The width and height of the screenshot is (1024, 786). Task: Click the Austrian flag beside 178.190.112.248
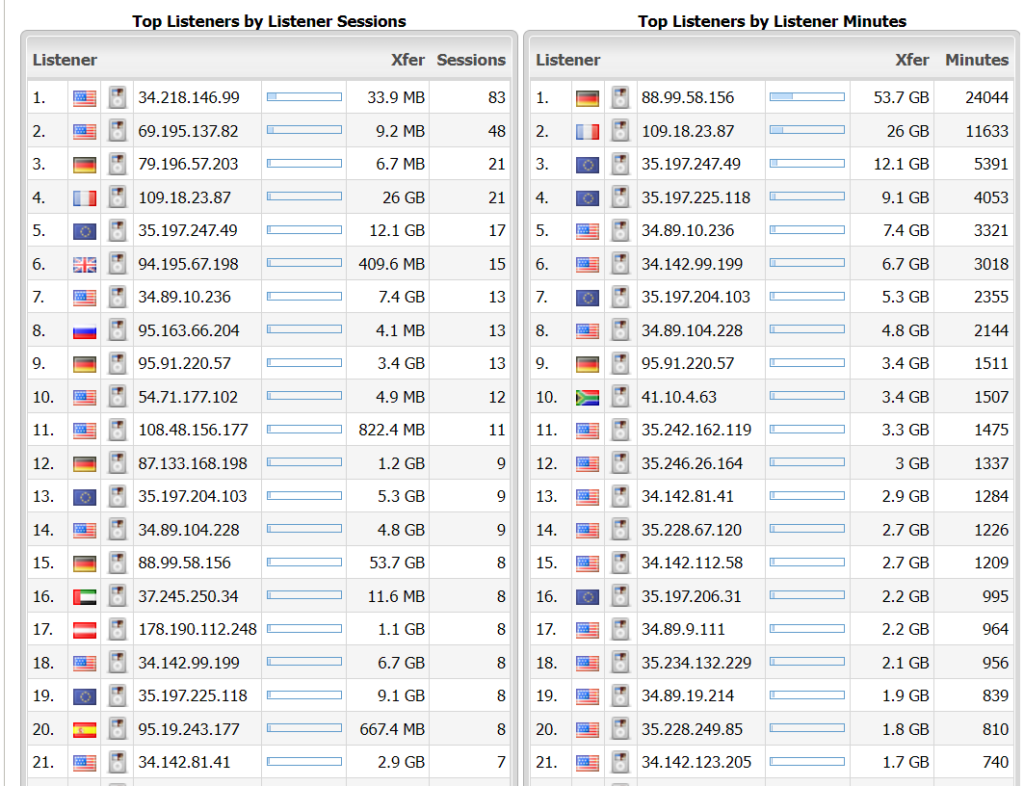(x=84, y=630)
